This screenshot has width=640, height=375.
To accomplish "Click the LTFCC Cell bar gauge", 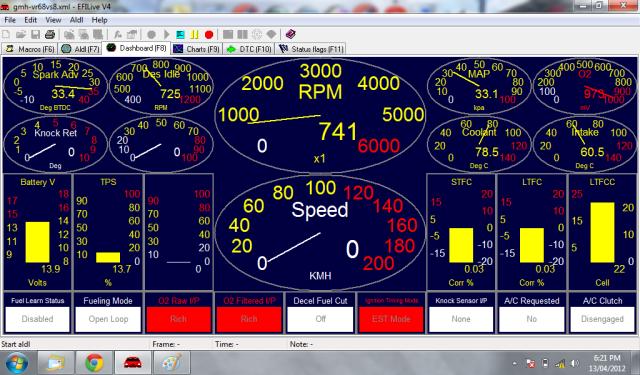I will [x=602, y=232].
